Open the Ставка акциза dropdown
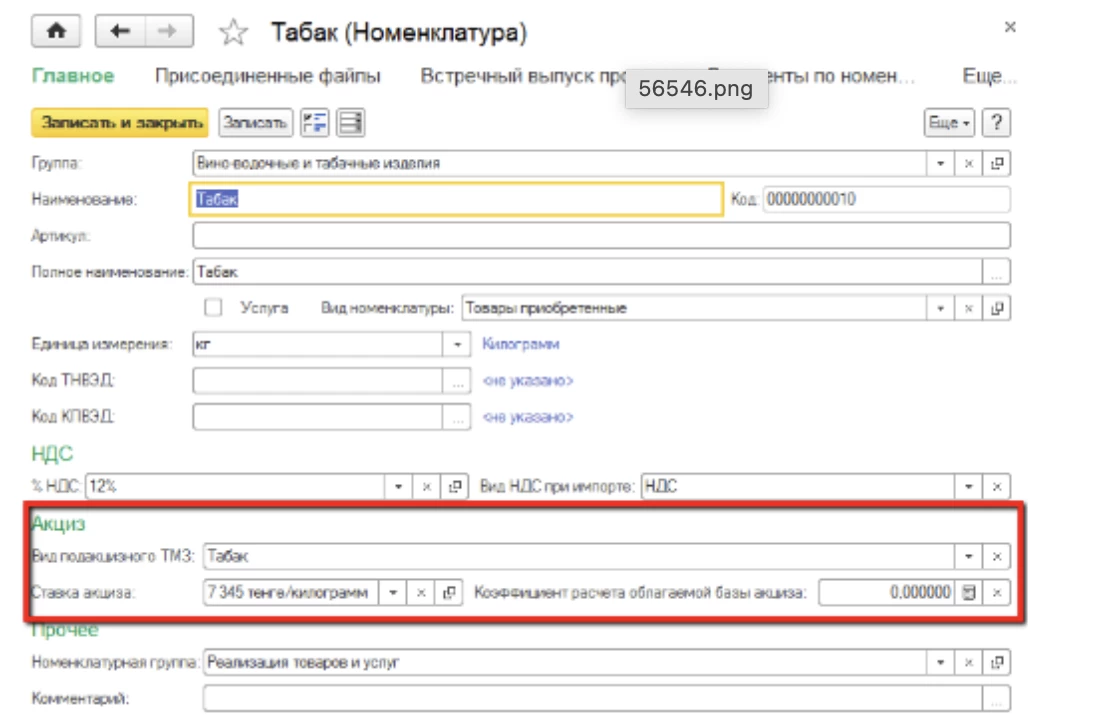This screenshot has height=722, width=1110. pyautogui.click(x=394, y=593)
